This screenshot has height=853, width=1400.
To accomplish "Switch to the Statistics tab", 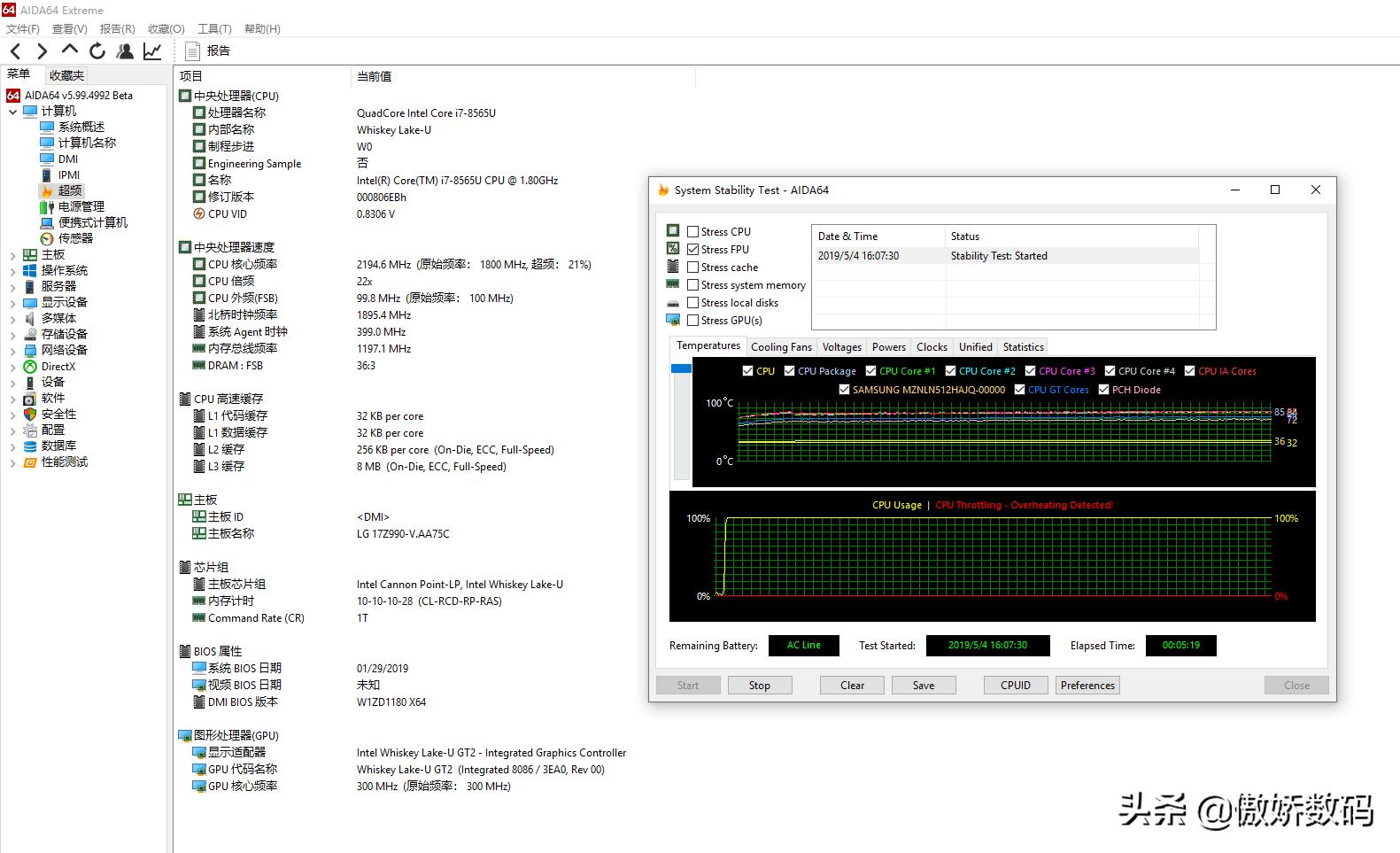I will pos(1023,347).
